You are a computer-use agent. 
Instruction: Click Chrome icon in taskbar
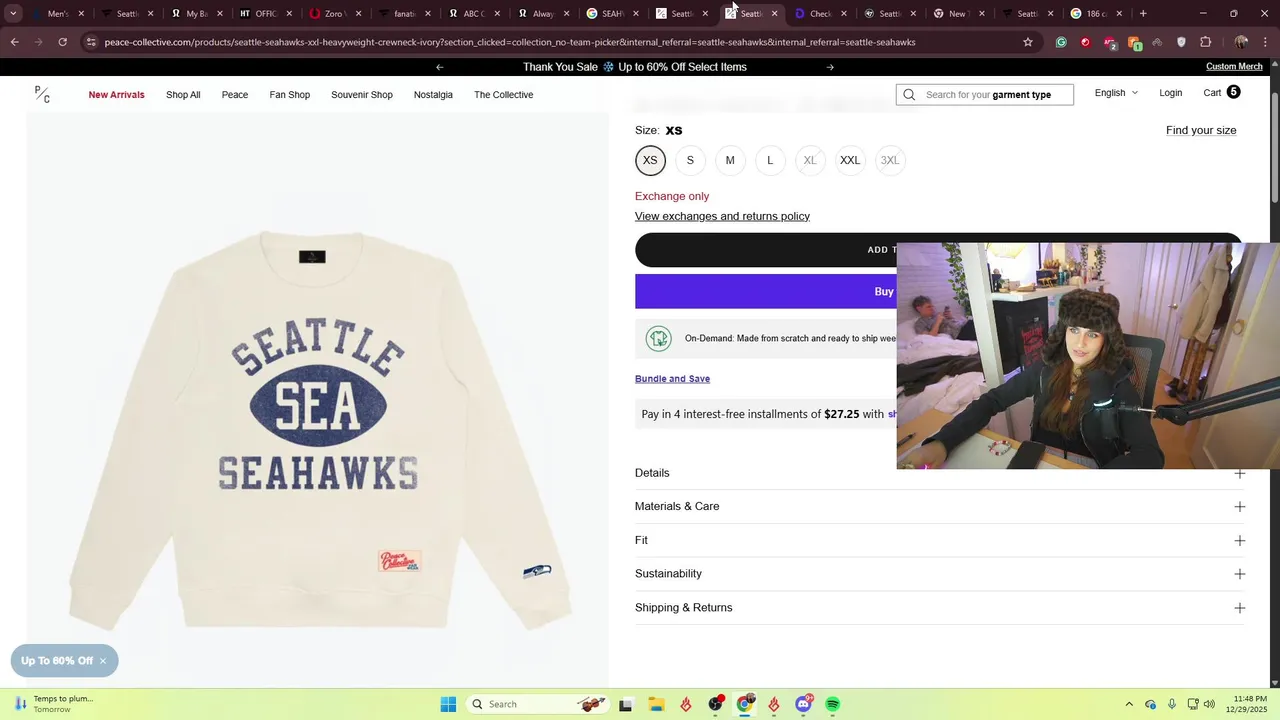[x=744, y=704]
